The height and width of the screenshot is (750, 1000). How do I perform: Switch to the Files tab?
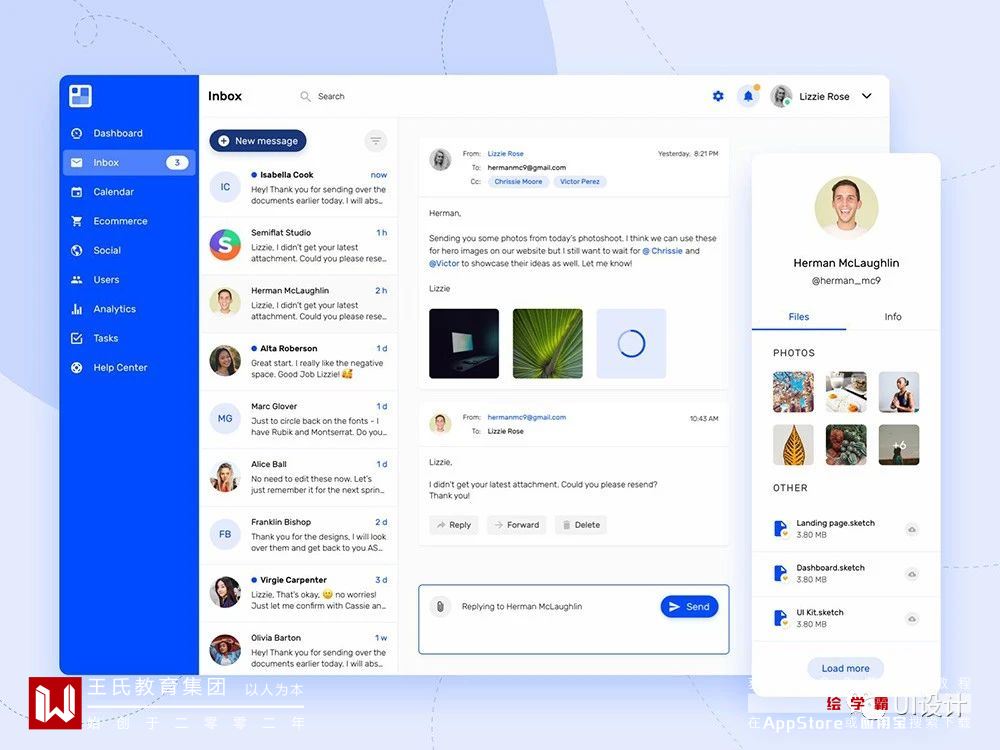pos(798,317)
